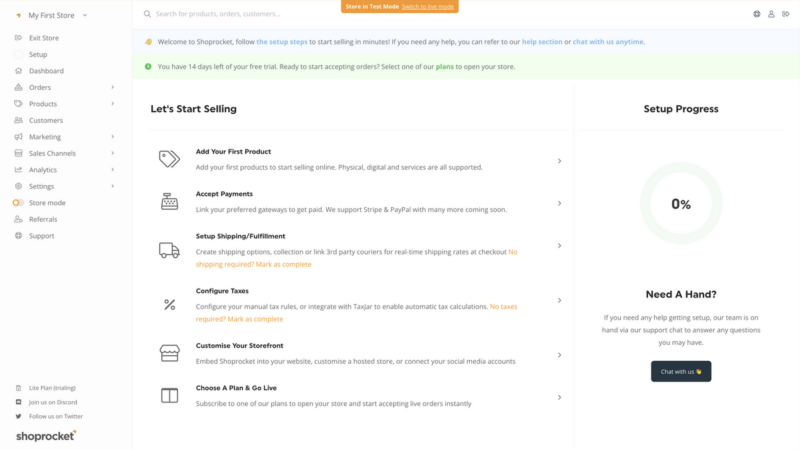The width and height of the screenshot is (800, 449).
Task: Click the green trial info icon
Action: click(x=148, y=67)
